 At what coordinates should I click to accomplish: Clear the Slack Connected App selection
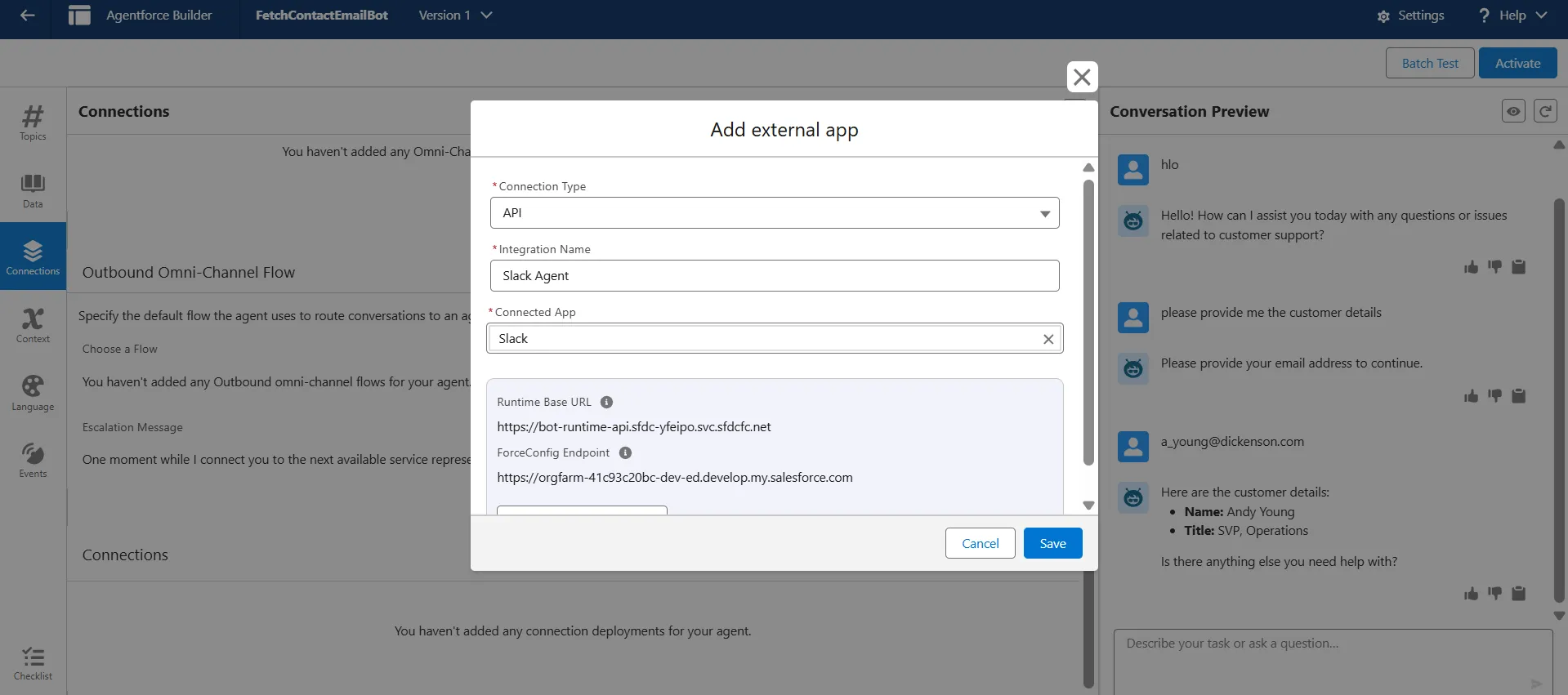click(x=1048, y=339)
